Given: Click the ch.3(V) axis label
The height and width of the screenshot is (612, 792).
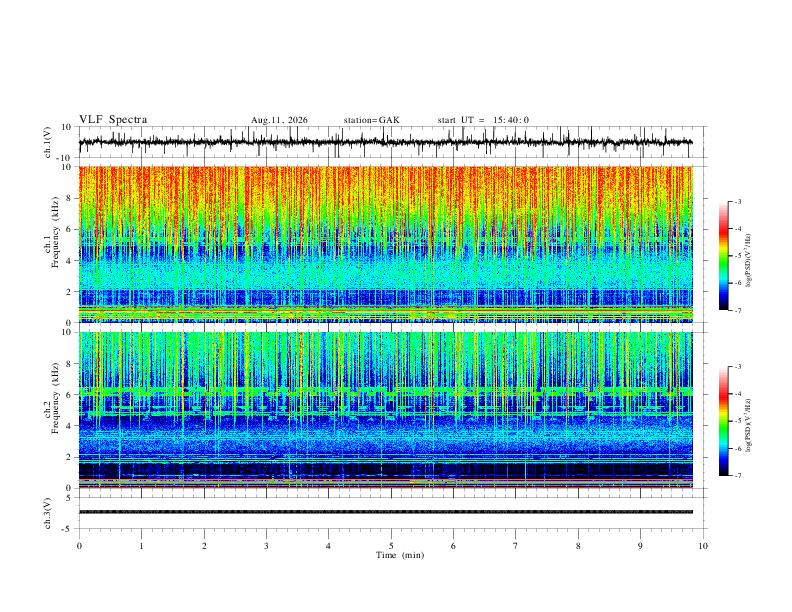Looking at the screenshot, I should [48, 513].
